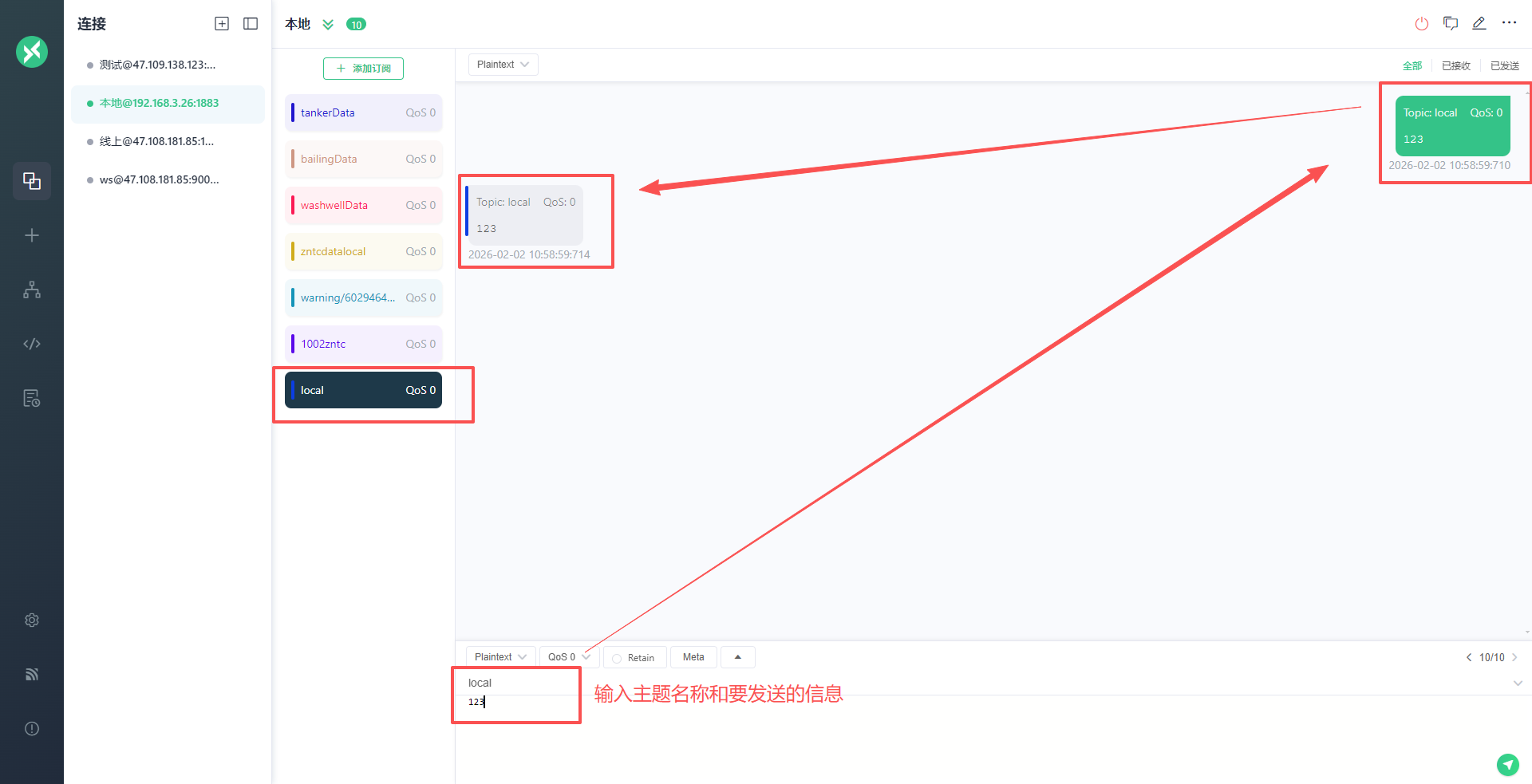Select connection 本地@192.168.3.26:1883
The width and height of the screenshot is (1532, 784).
[168, 103]
